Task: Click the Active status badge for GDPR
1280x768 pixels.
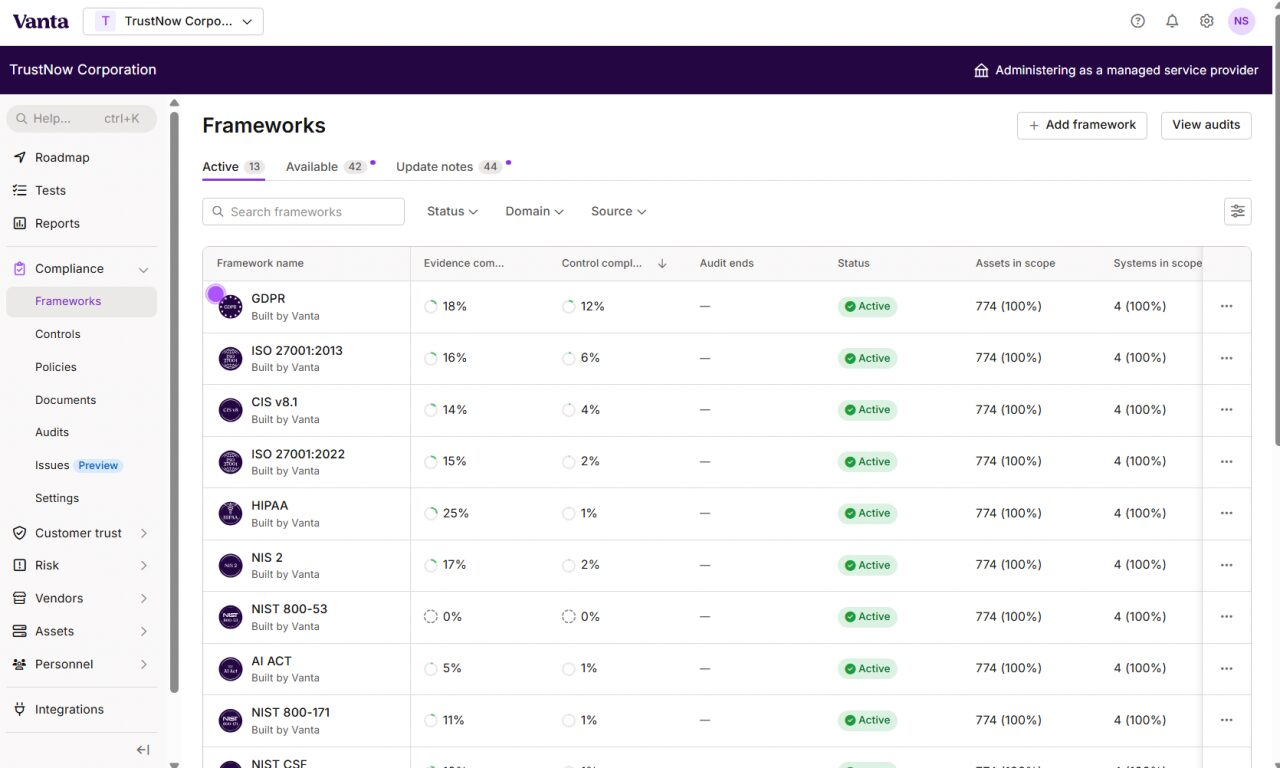Action: (867, 307)
